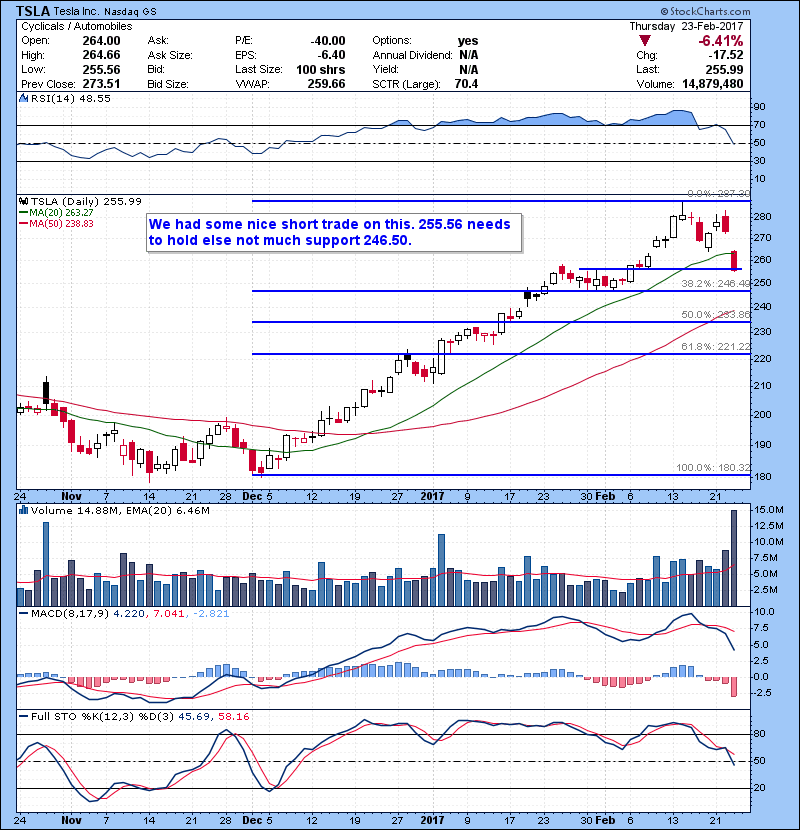
Task: Click the volume bars icon beside Volume label
Action: click(23, 510)
